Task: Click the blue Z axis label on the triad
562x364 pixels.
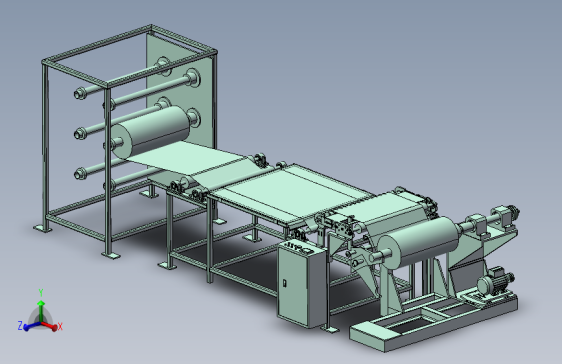Action: pos(20,326)
